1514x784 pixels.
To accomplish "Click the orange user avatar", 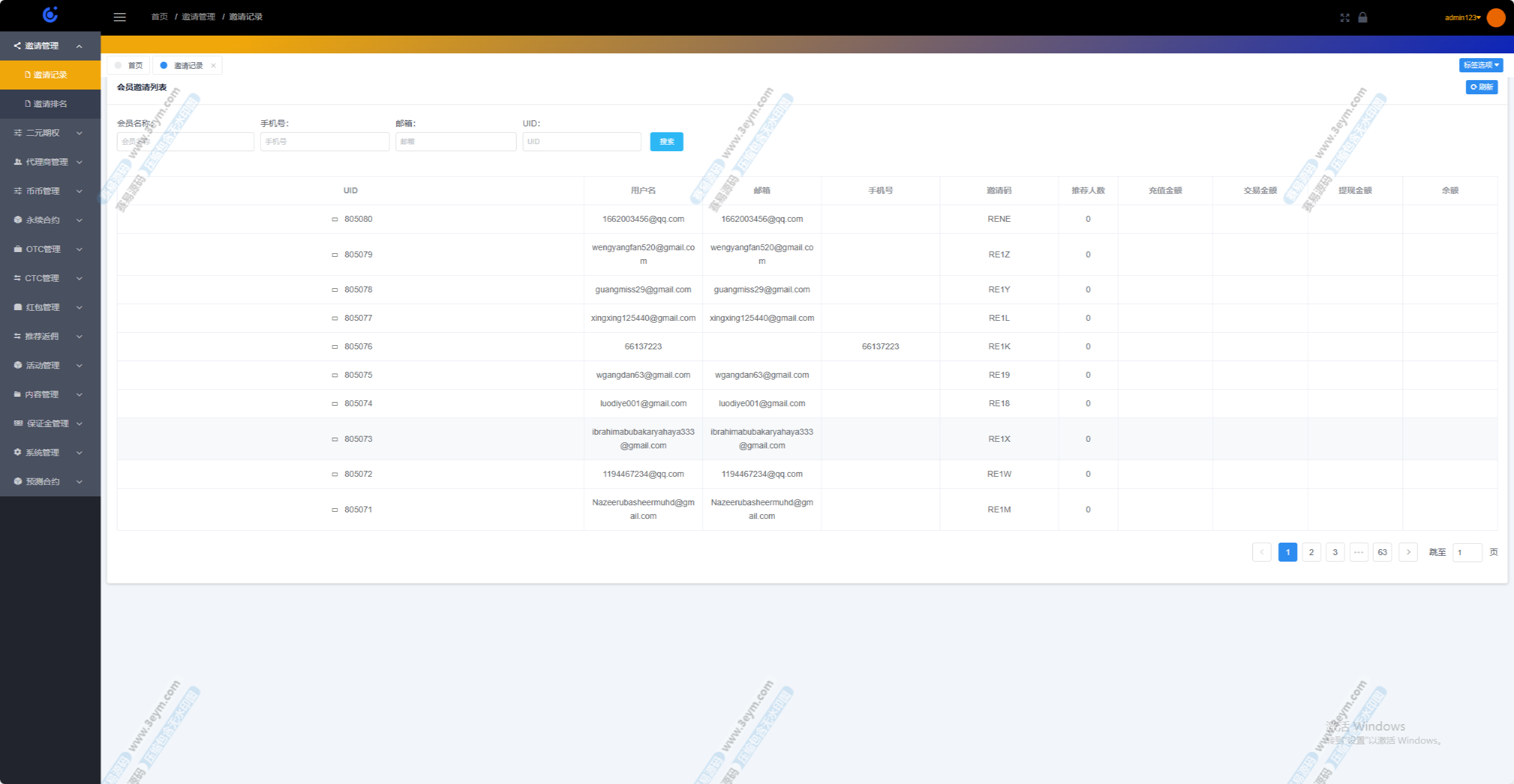I will tap(1496, 18).
